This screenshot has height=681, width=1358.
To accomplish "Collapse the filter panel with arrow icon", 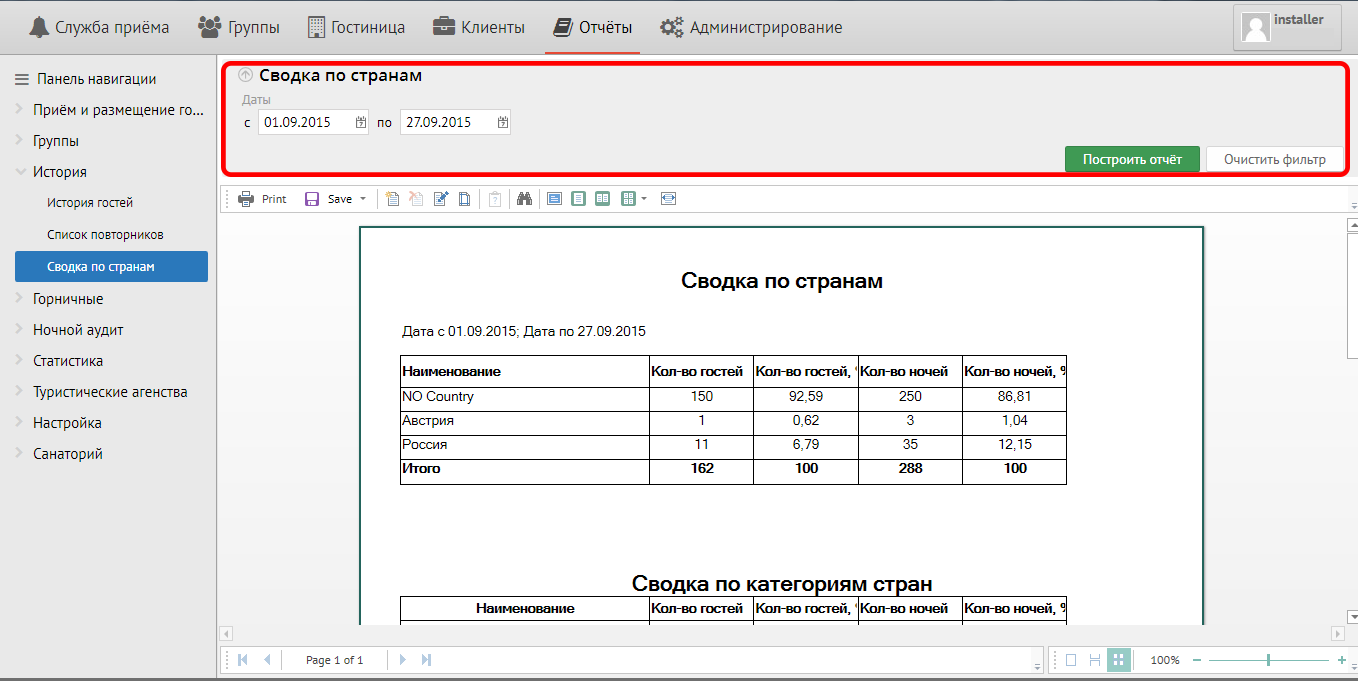I will pyautogui.click(x=246, y=75).
